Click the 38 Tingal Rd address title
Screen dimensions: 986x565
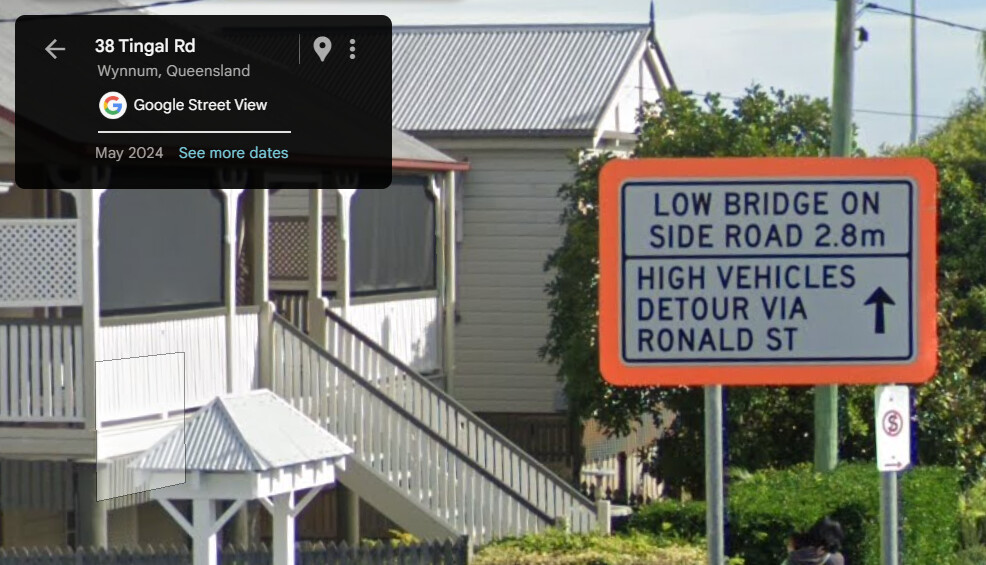tap(145, 46)
